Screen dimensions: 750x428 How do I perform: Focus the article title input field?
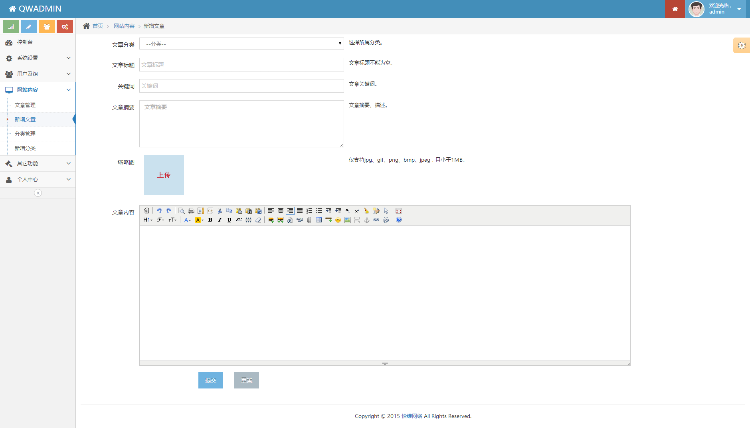tap(242, 65)
